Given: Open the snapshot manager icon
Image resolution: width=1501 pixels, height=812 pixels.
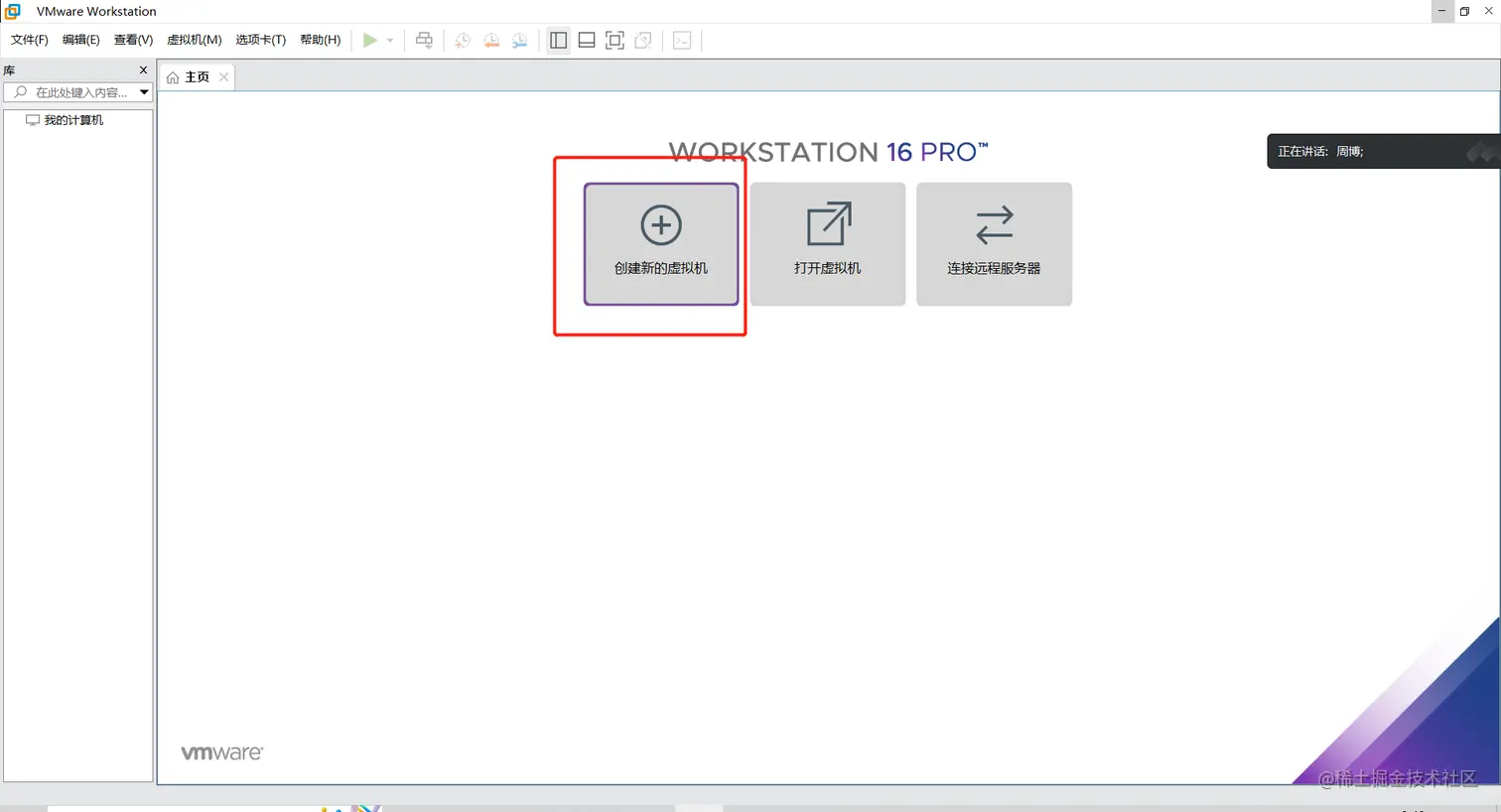Looking at the screenshot, I should [520, 41].
